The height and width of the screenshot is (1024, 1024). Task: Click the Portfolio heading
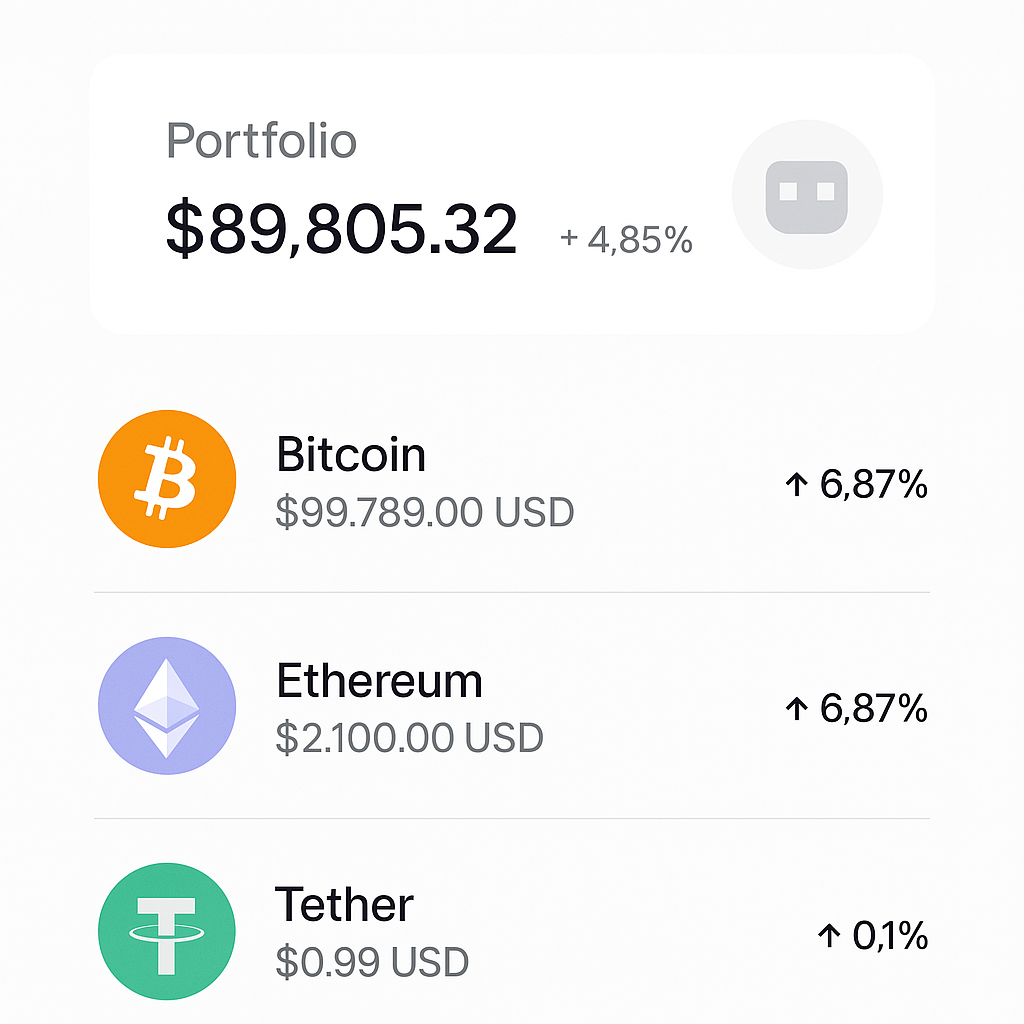[x=261, y=140]
